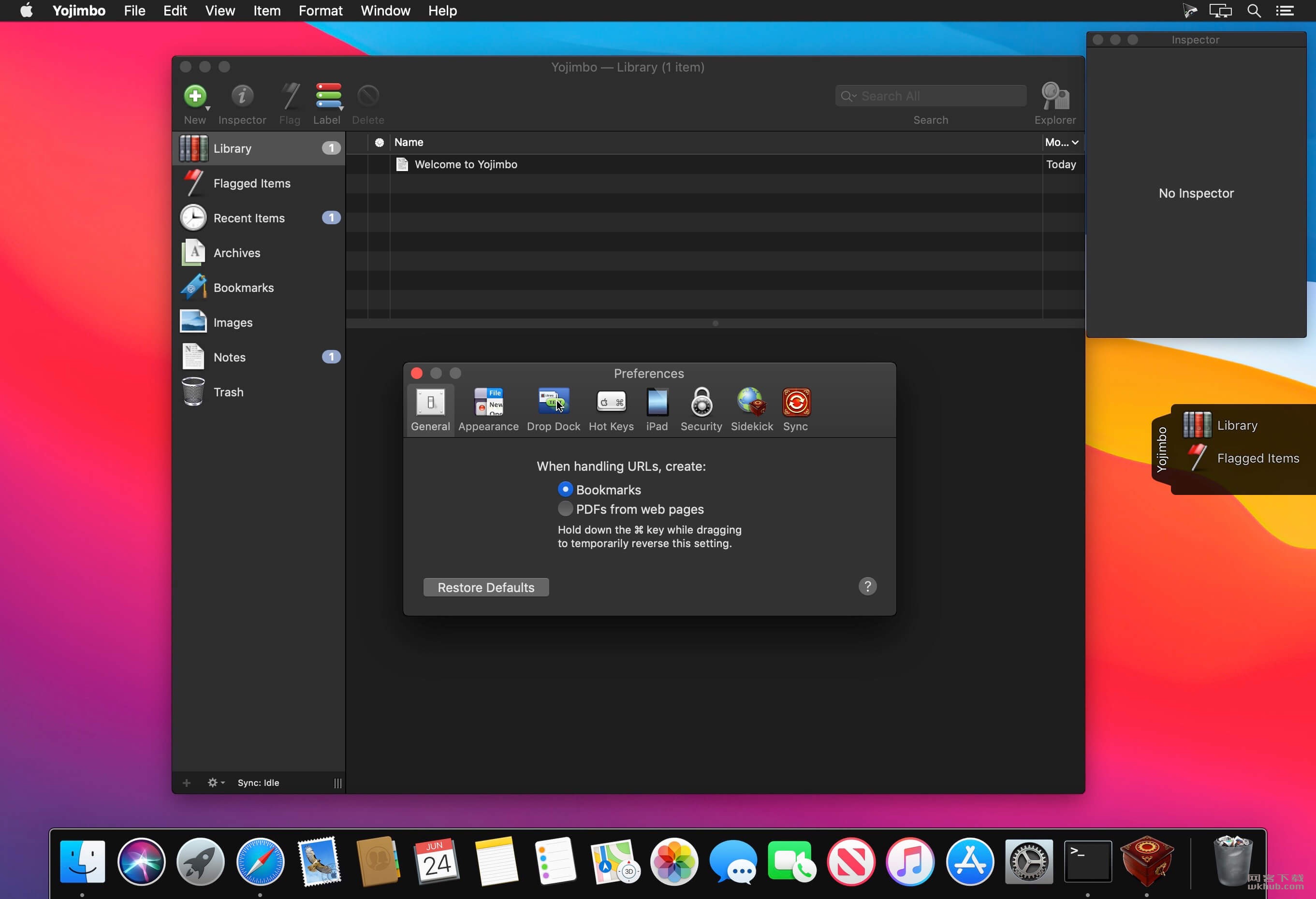Click the label dot column header
The image size is (1316, 899).
pos(379,143)
